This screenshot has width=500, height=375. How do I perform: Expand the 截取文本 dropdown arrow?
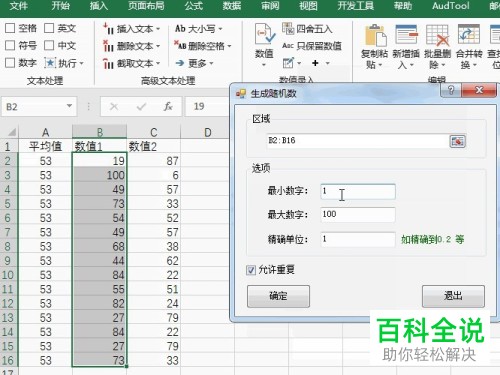(158, 63)
